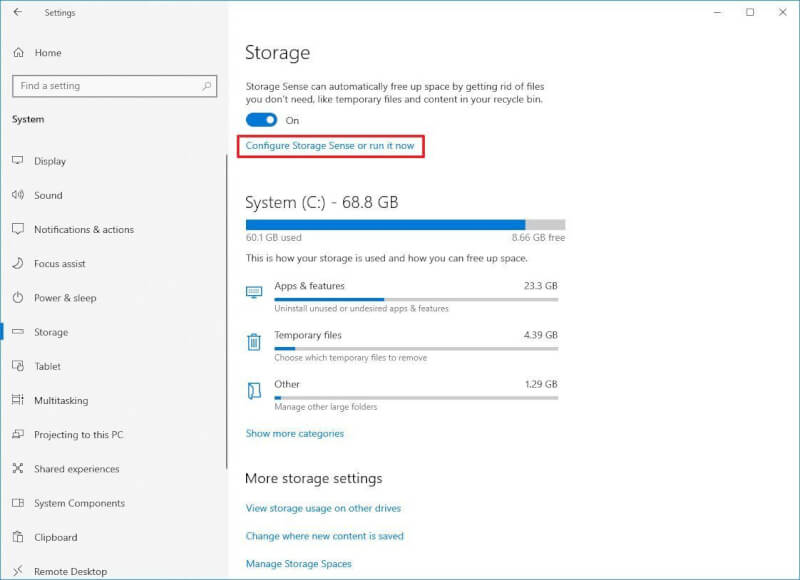Click the System (C:) storage usage bar
Viewport: 800px width, 580px height.
[x=406, y=224]
